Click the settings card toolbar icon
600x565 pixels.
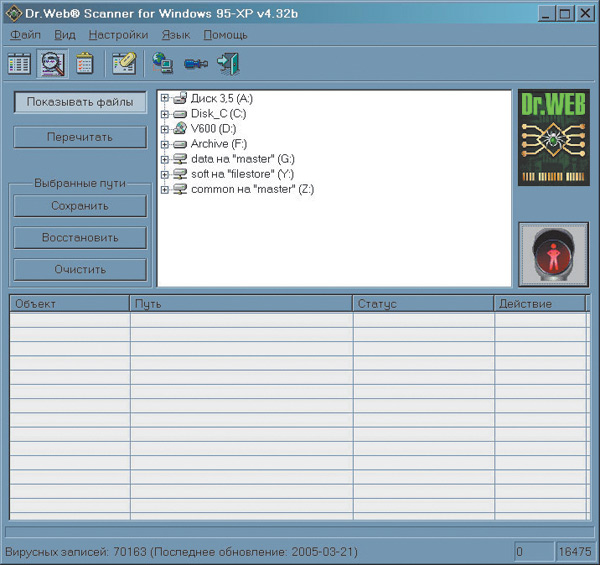(x=124, y=64)
